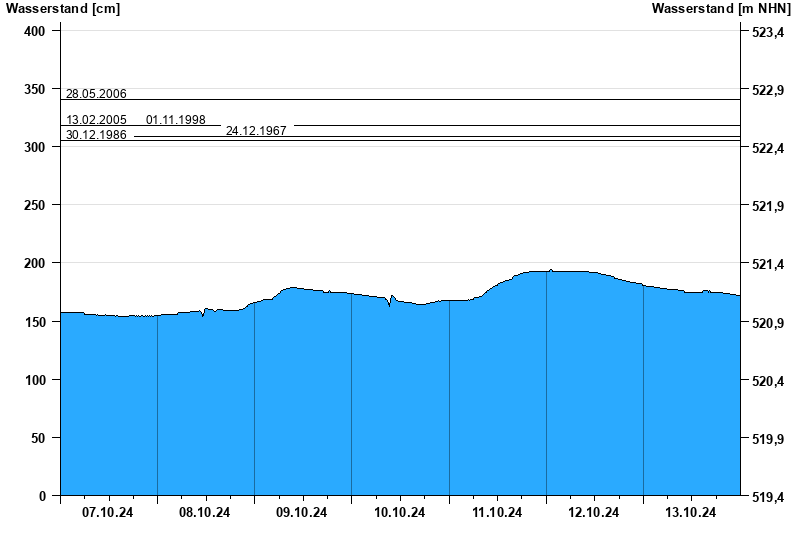Click the 250 value on cm axis
The height and width of the screenshot is (550, 800).
tap(35, 206)
